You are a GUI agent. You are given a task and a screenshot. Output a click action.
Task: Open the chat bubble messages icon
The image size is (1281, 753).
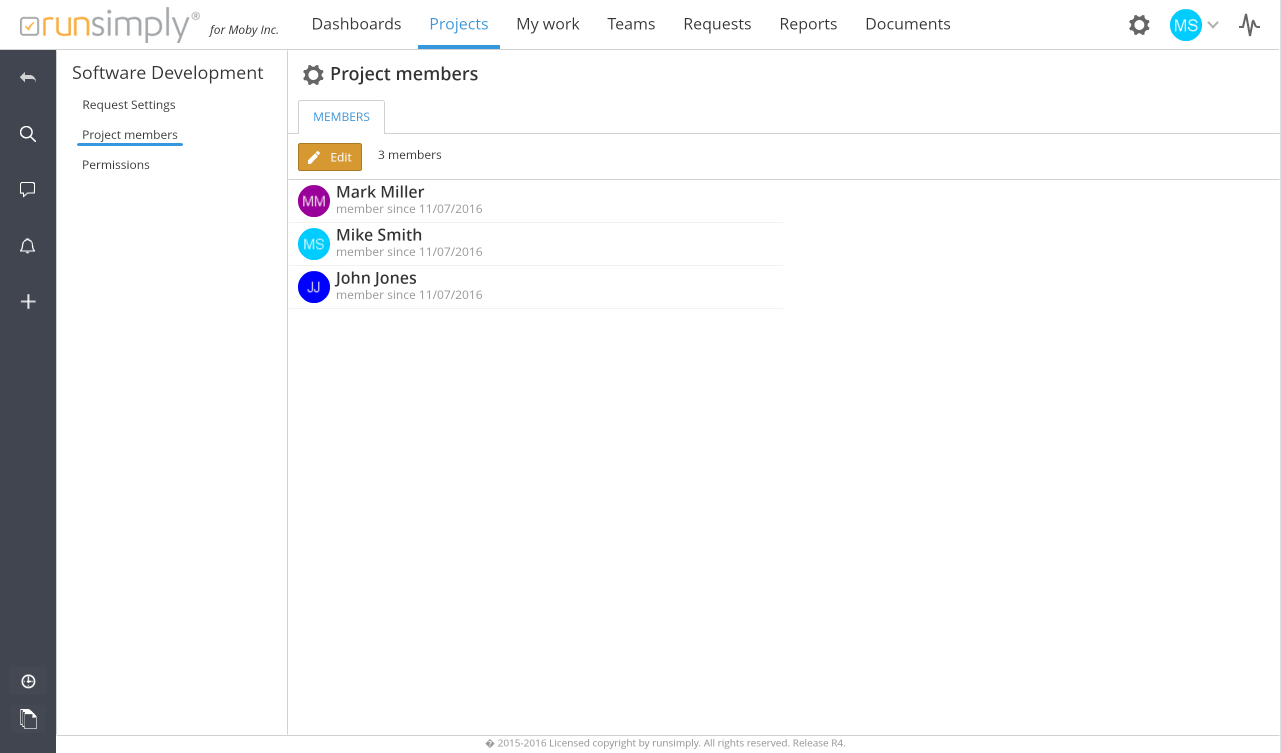[x=28, y=189]
